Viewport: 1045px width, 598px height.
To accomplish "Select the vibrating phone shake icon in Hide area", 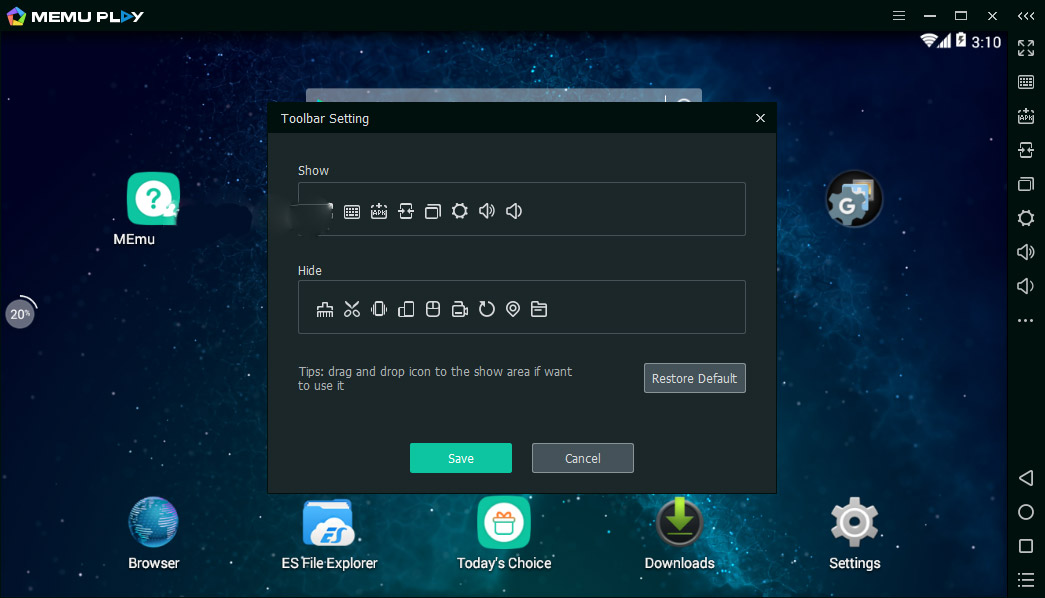I will coord(379,309).
